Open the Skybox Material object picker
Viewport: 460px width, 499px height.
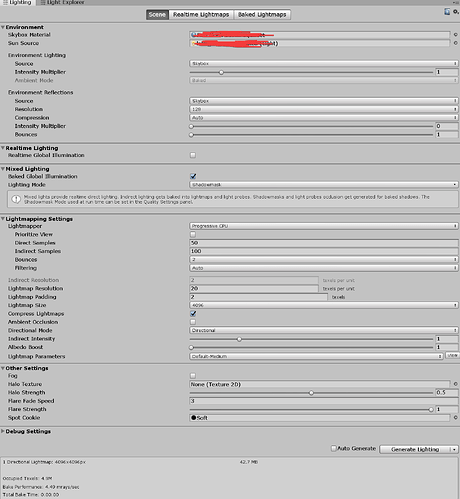tap(455, 35)
